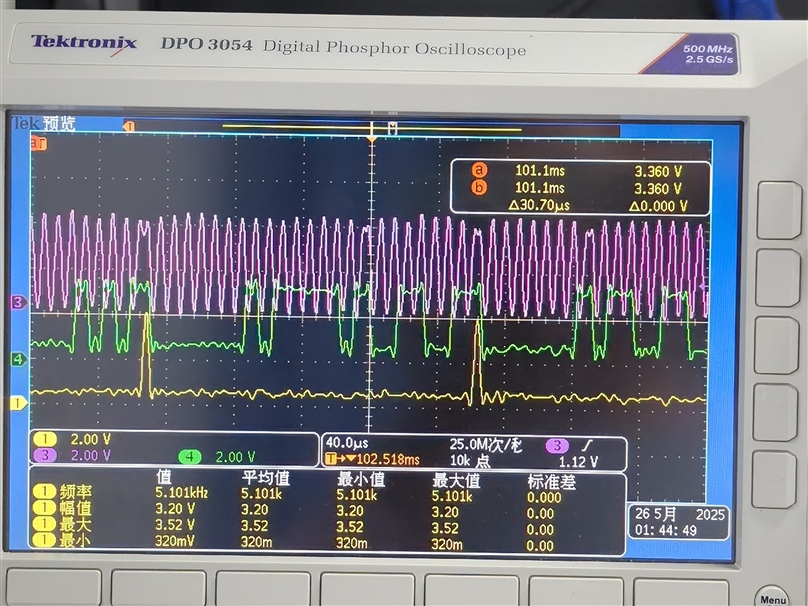808x606 pixels.
Task: Click cursor b's 3.360 V value
Action: 658,189
